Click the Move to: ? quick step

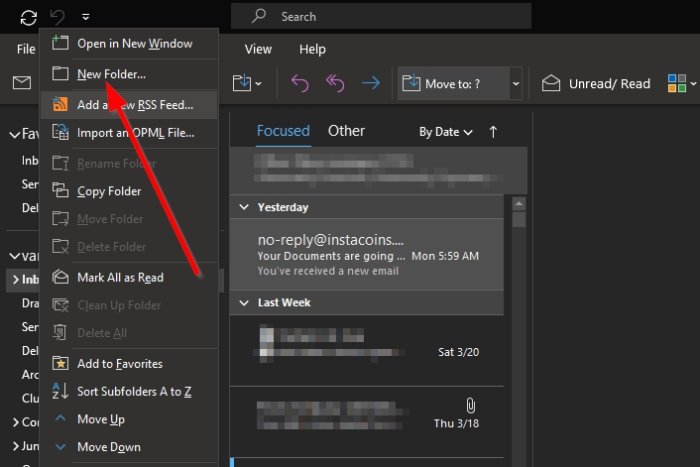pyautogui.click(x=453, y=83)
